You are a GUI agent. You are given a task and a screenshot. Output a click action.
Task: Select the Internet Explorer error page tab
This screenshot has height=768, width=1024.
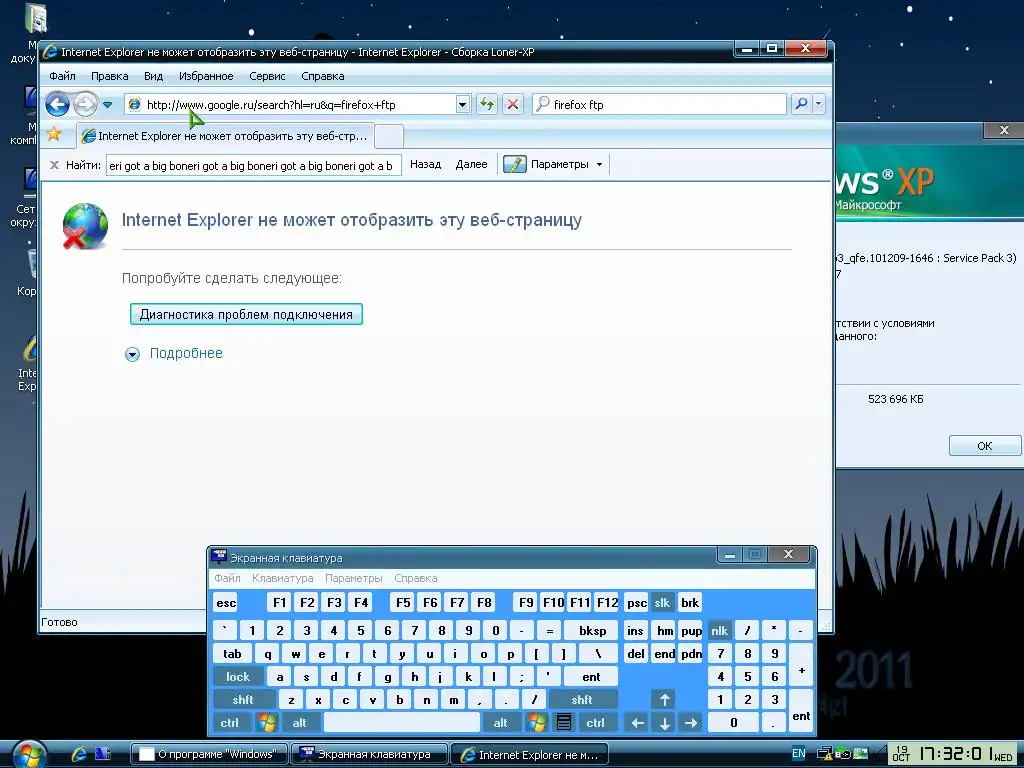[225, 136]
